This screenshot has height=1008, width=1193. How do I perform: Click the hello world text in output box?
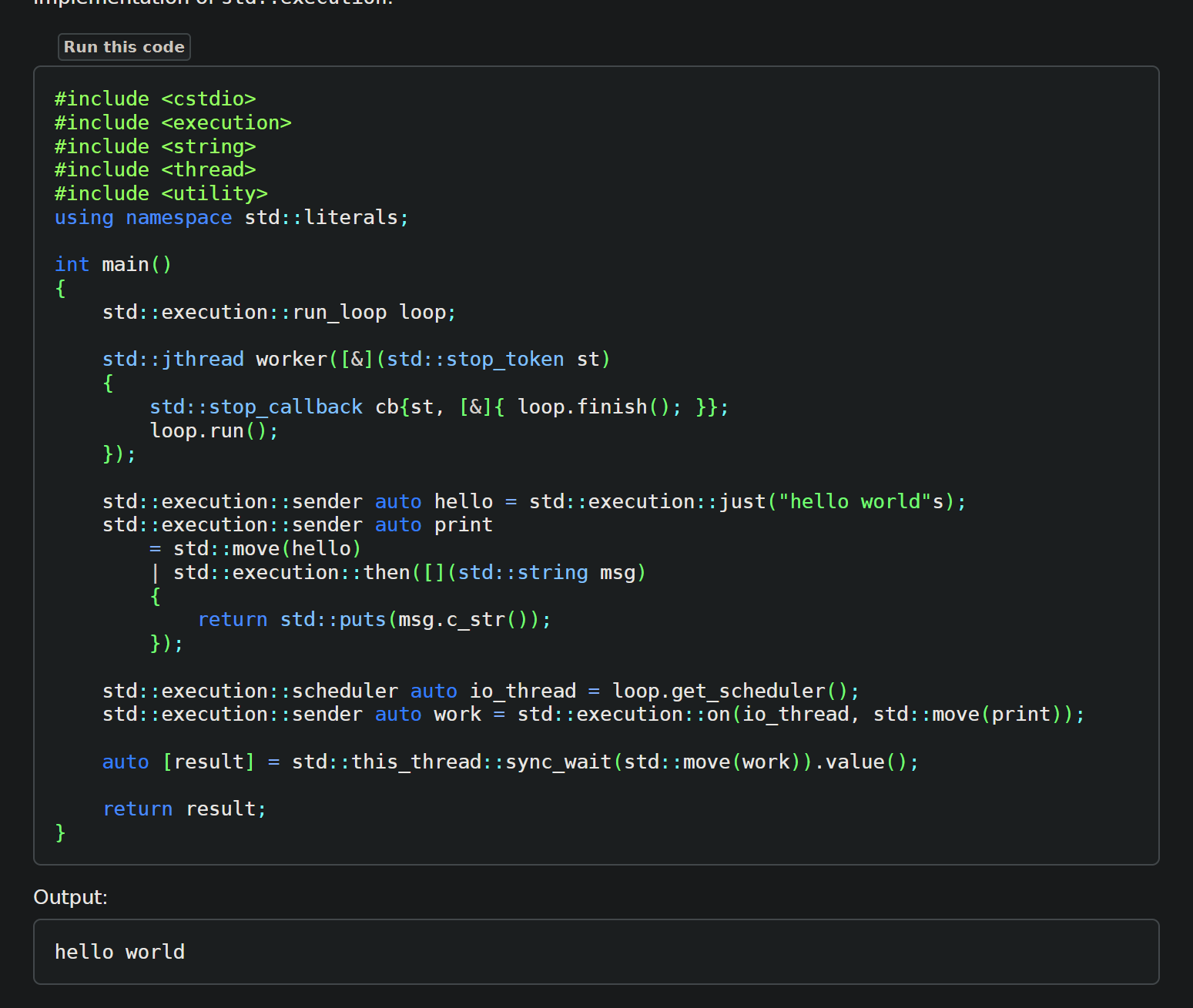[x=119, y=953]
